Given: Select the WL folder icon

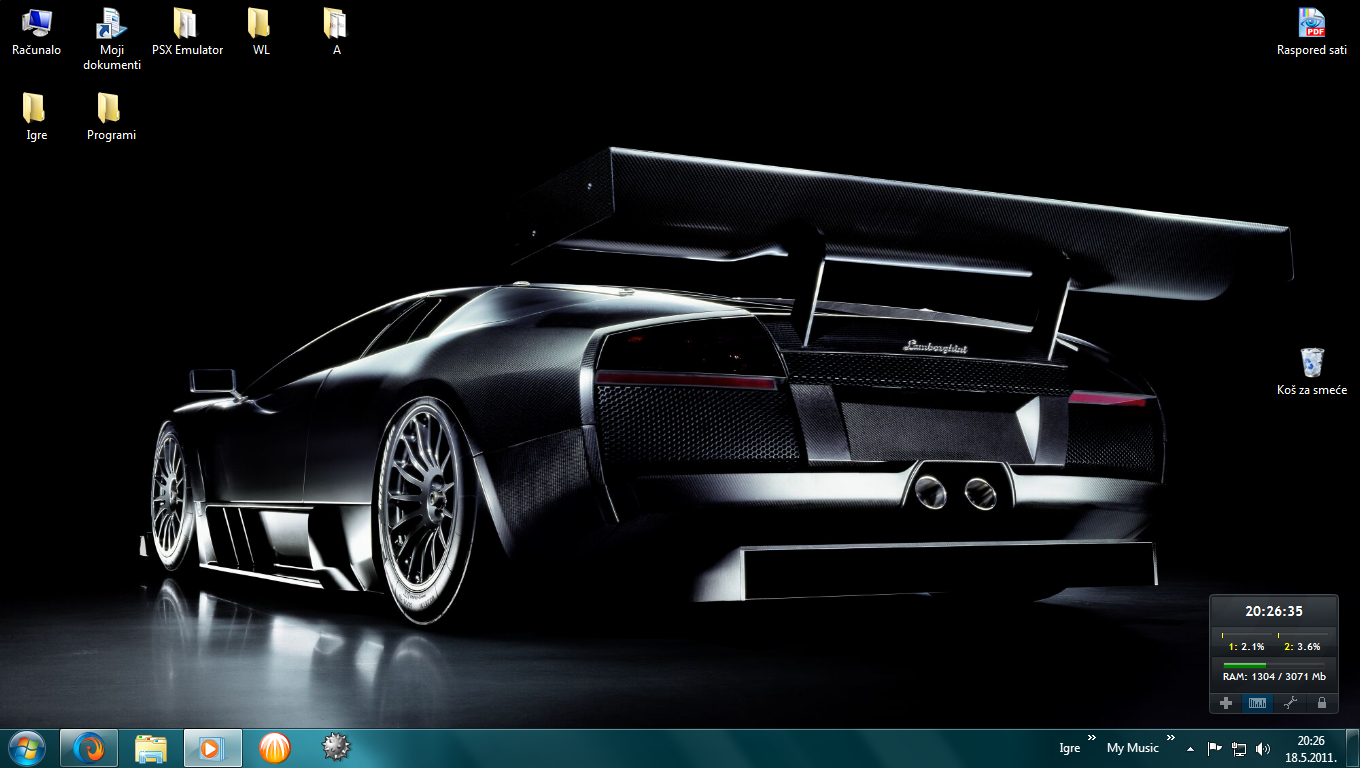Looking at the screenshot, I should (x=261, y=31).
